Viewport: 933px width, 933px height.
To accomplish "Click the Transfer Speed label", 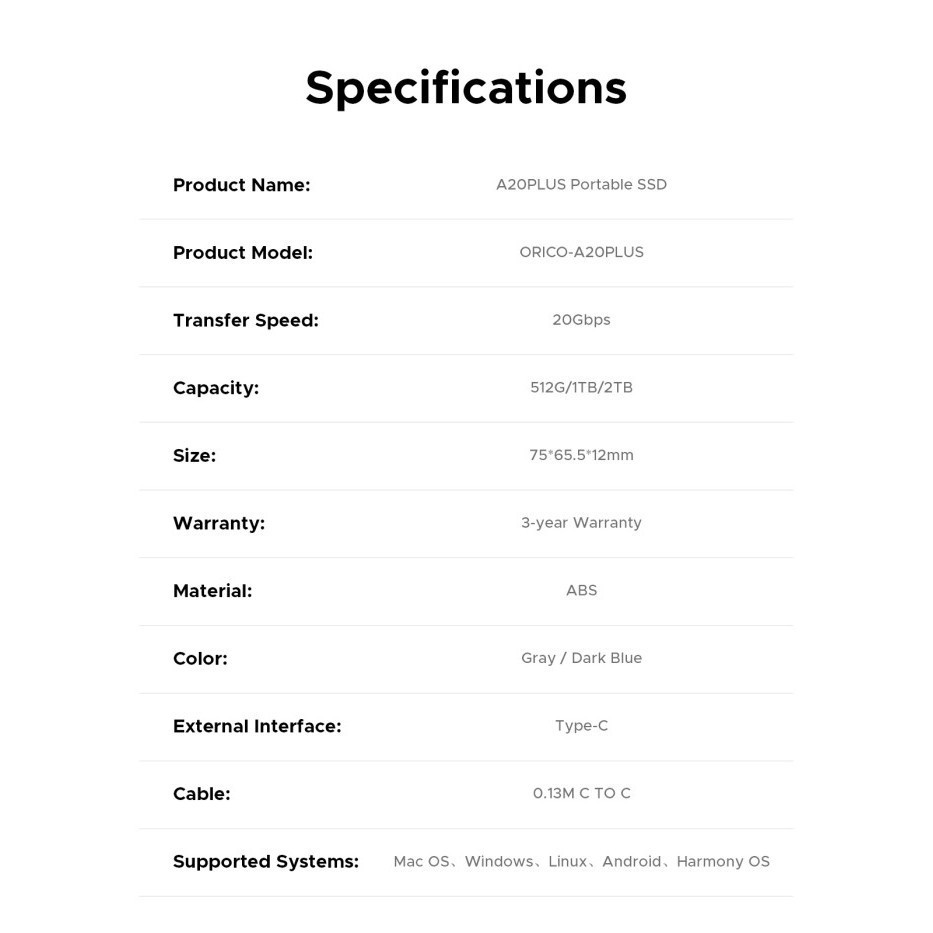I will tap(245, 320).
